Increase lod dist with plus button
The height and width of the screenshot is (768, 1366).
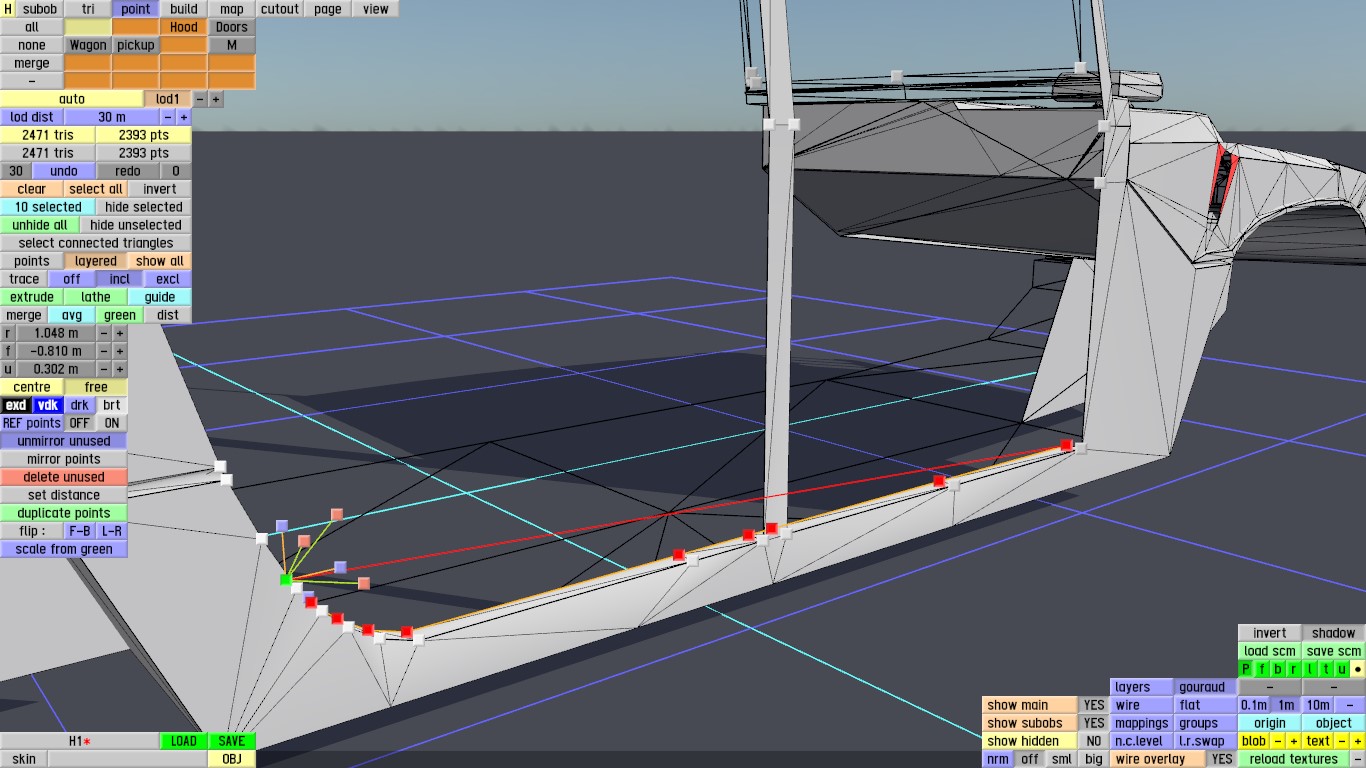point(183,117)
